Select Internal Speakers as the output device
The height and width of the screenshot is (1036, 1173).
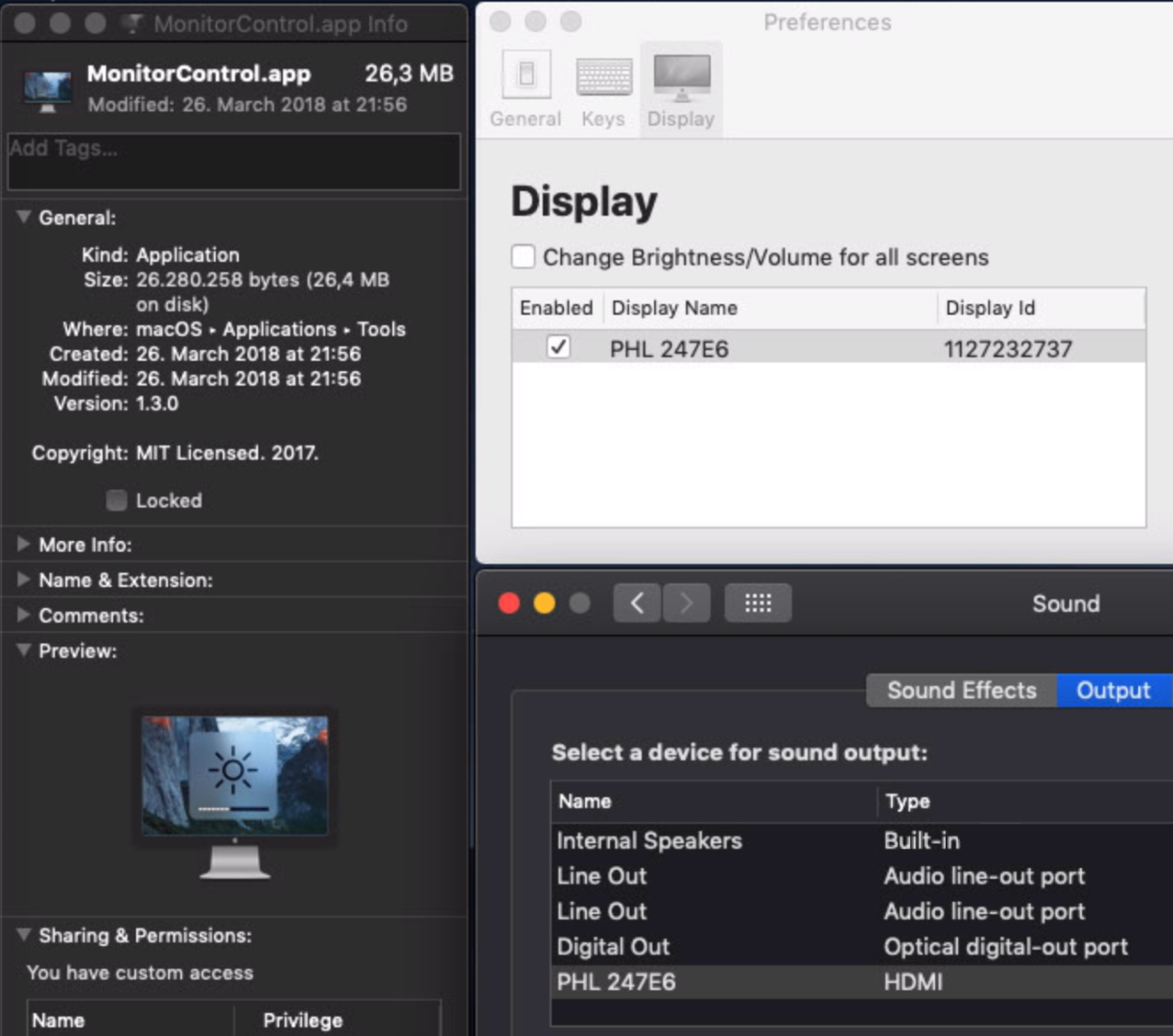click(649, 841)
